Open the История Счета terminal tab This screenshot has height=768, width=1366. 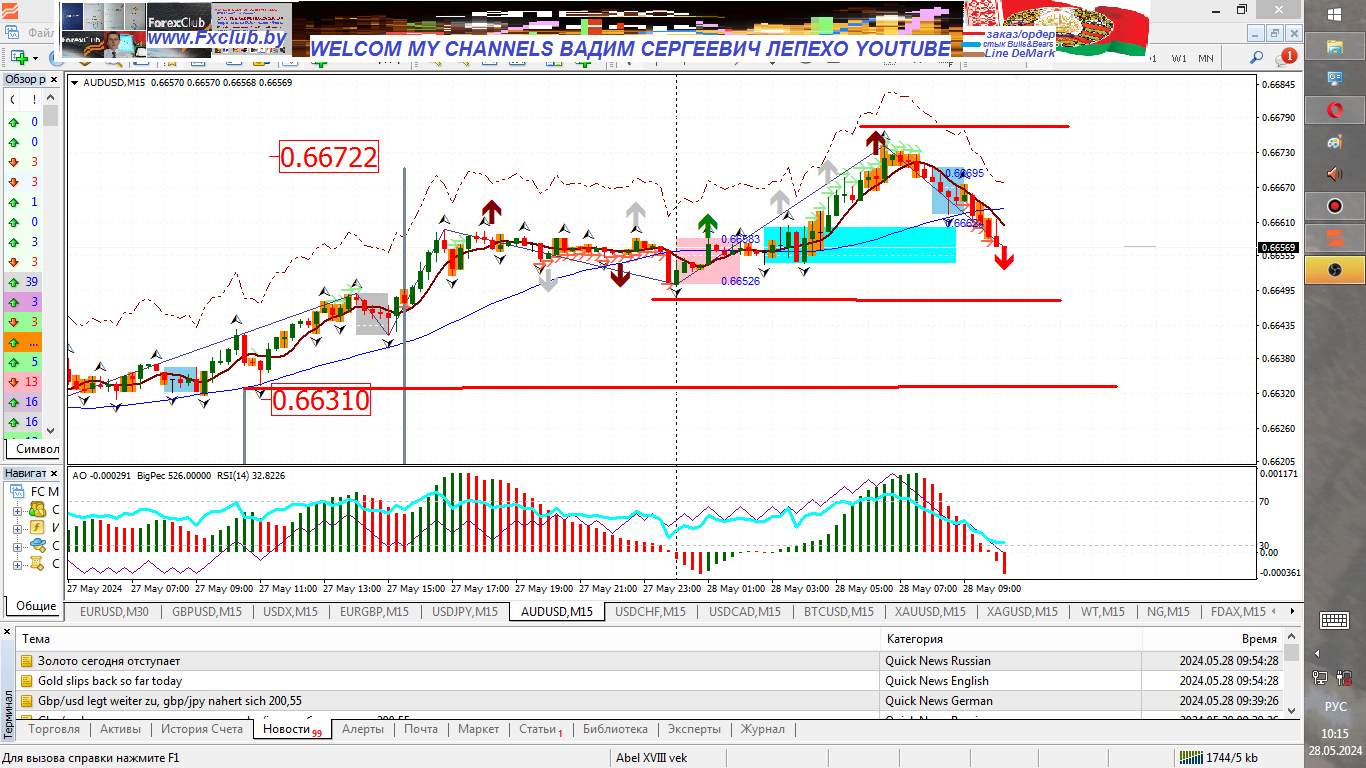click(x=202, y=729)
